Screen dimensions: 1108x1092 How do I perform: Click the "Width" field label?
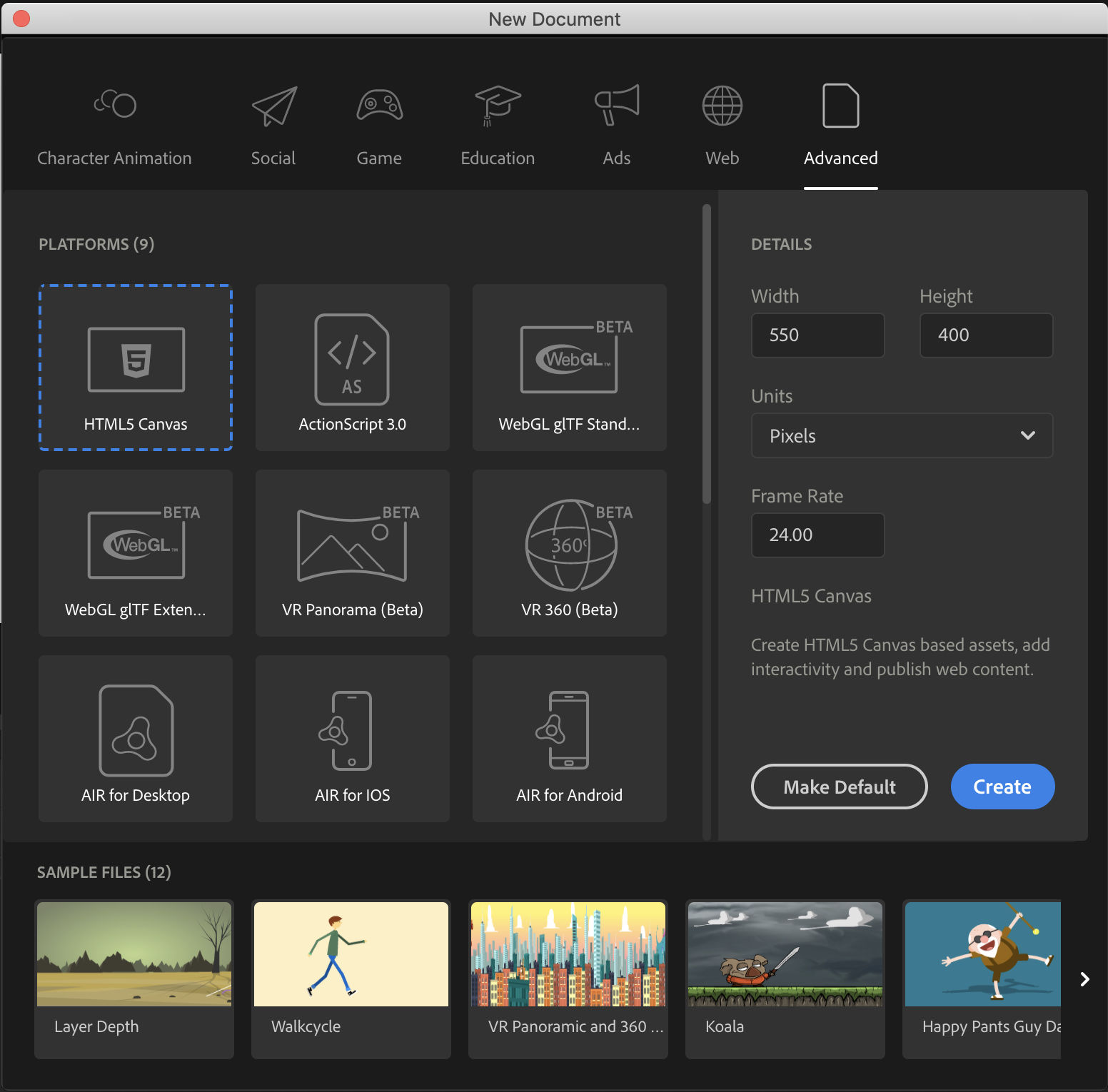click(775, 297)
